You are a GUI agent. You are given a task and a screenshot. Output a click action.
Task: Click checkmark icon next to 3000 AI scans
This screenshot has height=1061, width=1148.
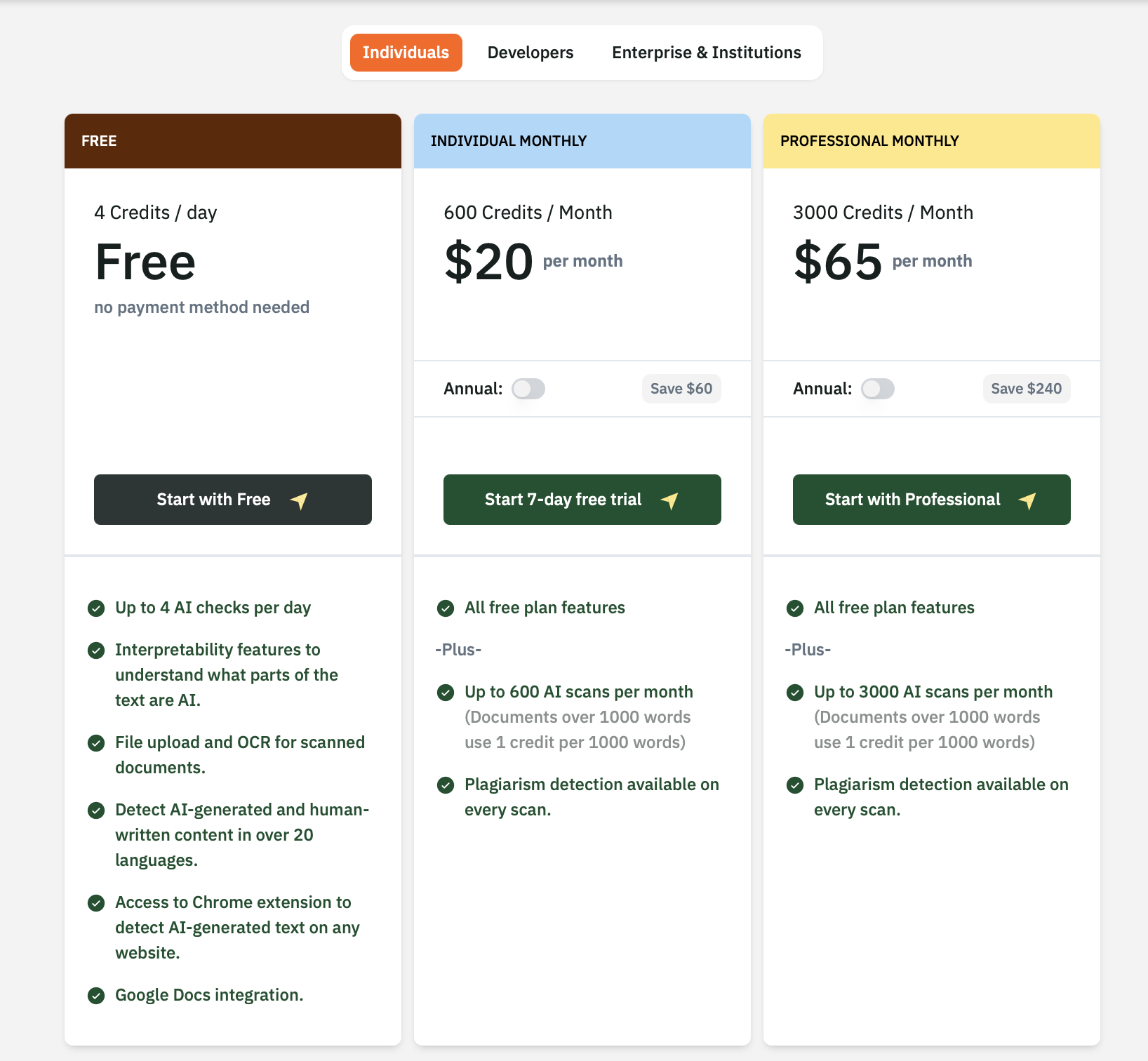[x=795, y=693]
